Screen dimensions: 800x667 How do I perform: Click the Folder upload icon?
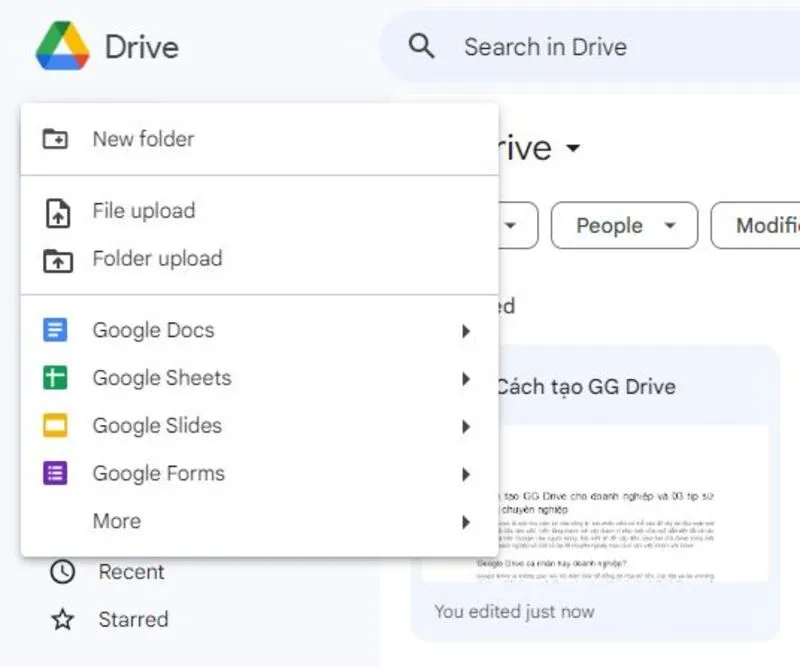[58, 260]
